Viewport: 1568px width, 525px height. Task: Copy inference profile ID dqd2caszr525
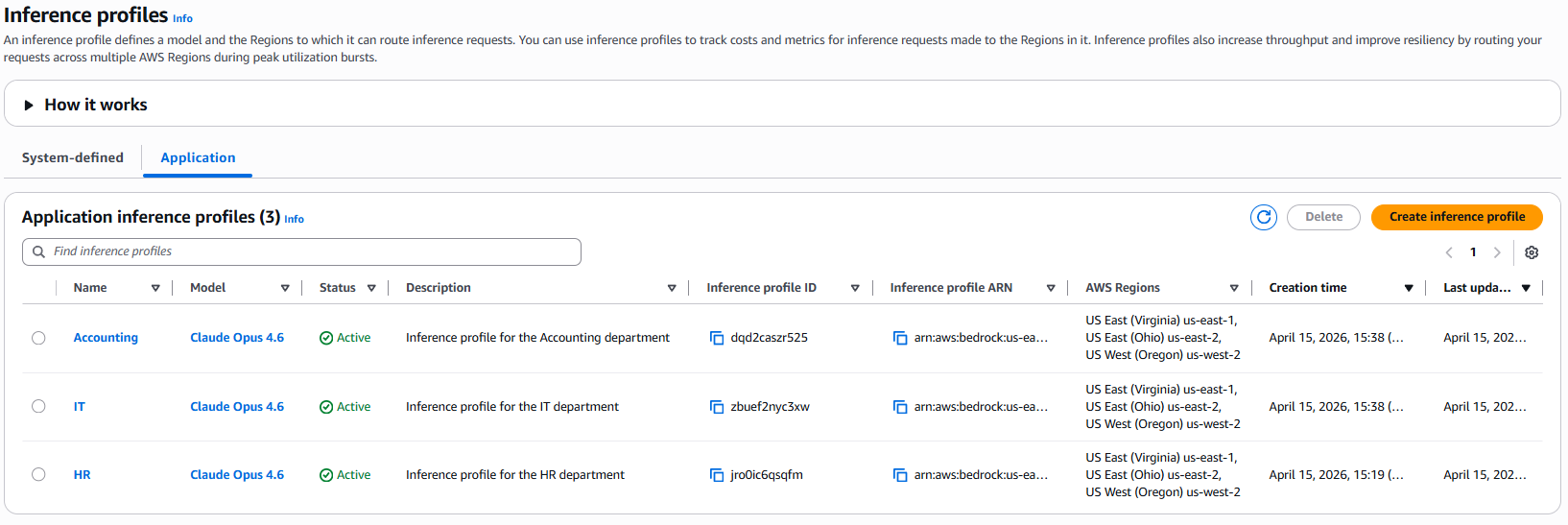pyautogui.click(x=717, y=338)
